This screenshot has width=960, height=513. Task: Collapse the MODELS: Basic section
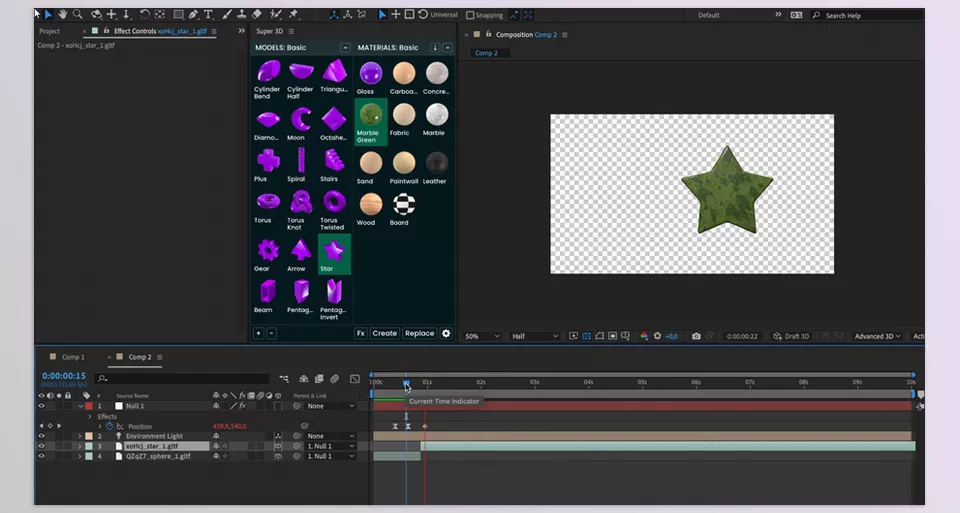[x=345, y=48]
